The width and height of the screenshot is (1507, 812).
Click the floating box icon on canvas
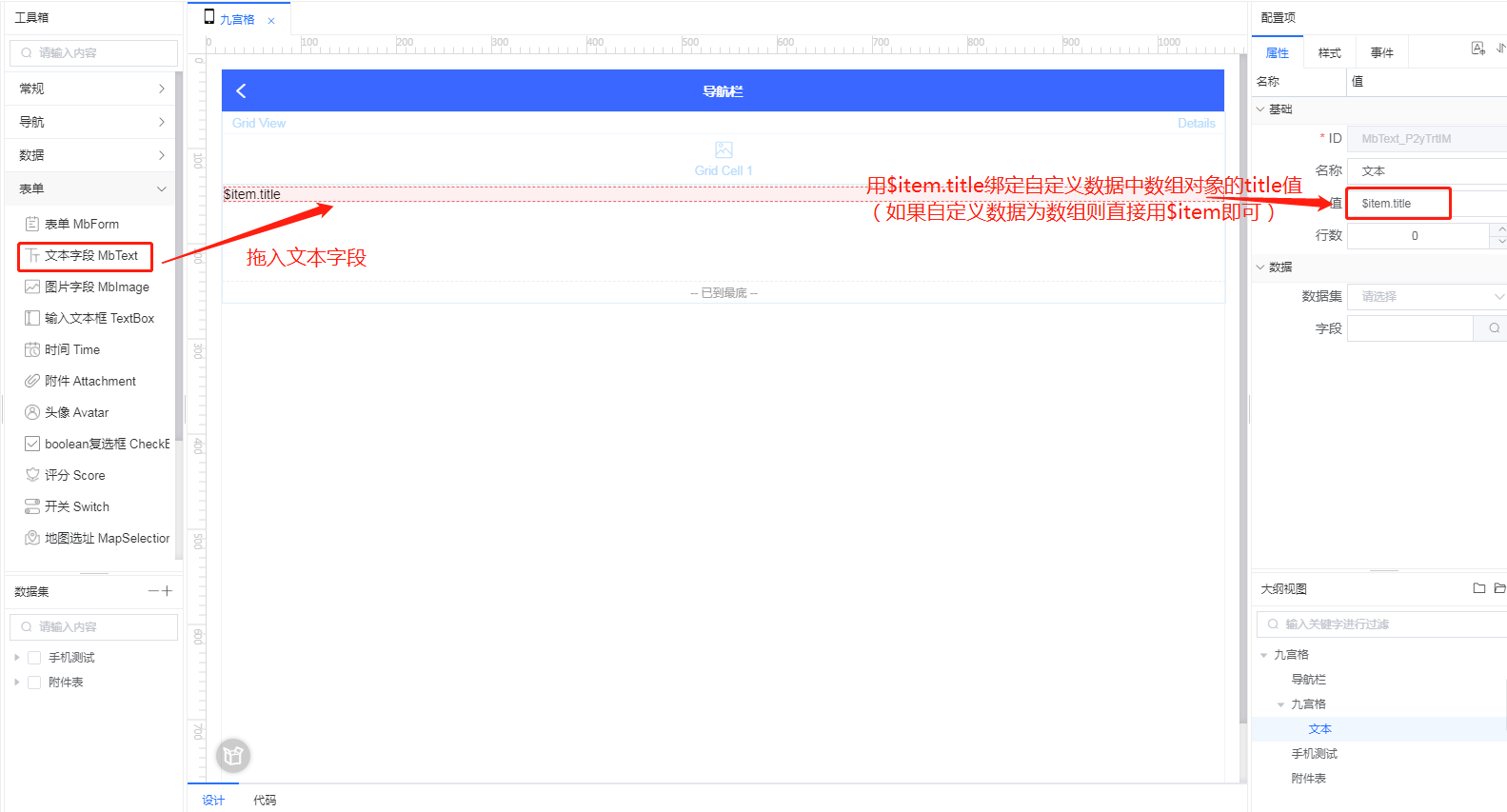pyautogui.click(x=233, y=756)
